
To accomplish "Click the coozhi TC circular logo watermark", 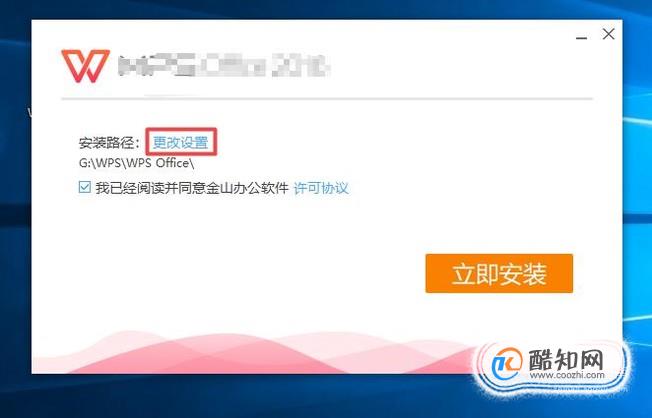I will tap(506, 365).
